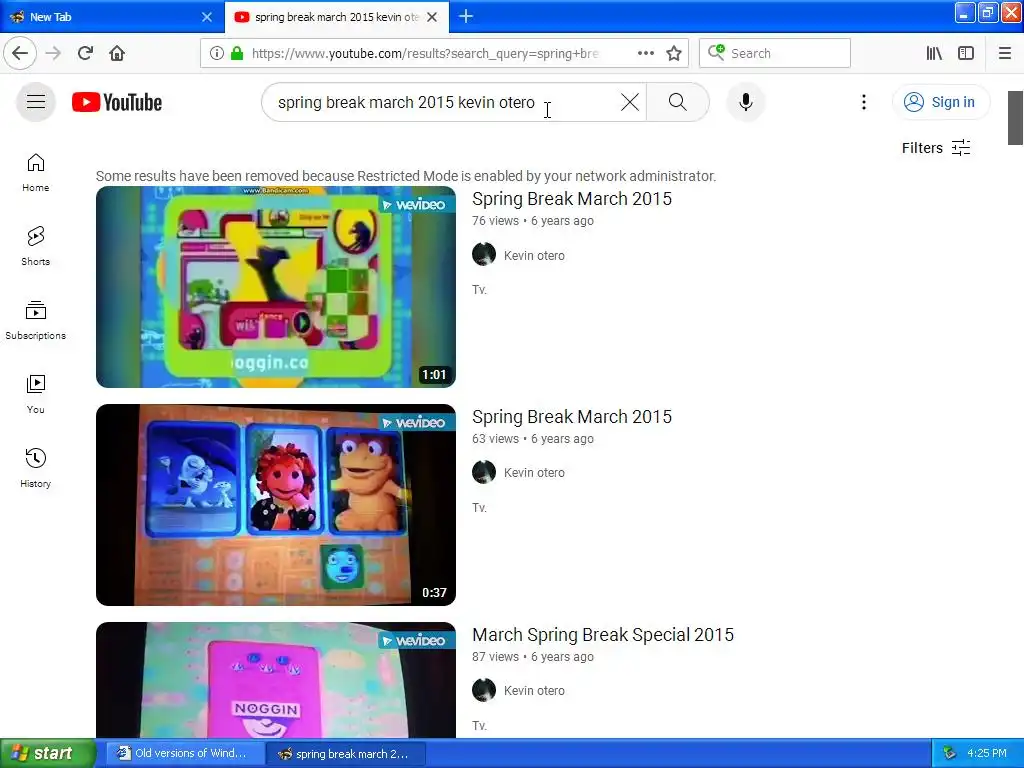Play the 0:37 video thumbnail
Viewport: 1024px width, 768px height.
276,505
